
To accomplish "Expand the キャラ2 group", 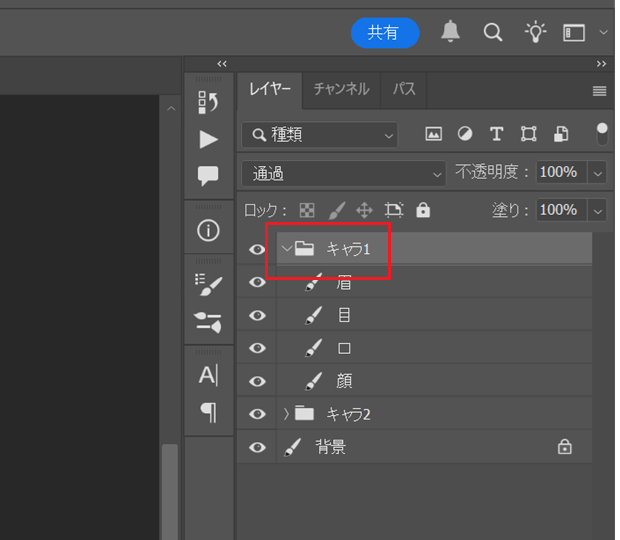I will click(x=286, y=414).
